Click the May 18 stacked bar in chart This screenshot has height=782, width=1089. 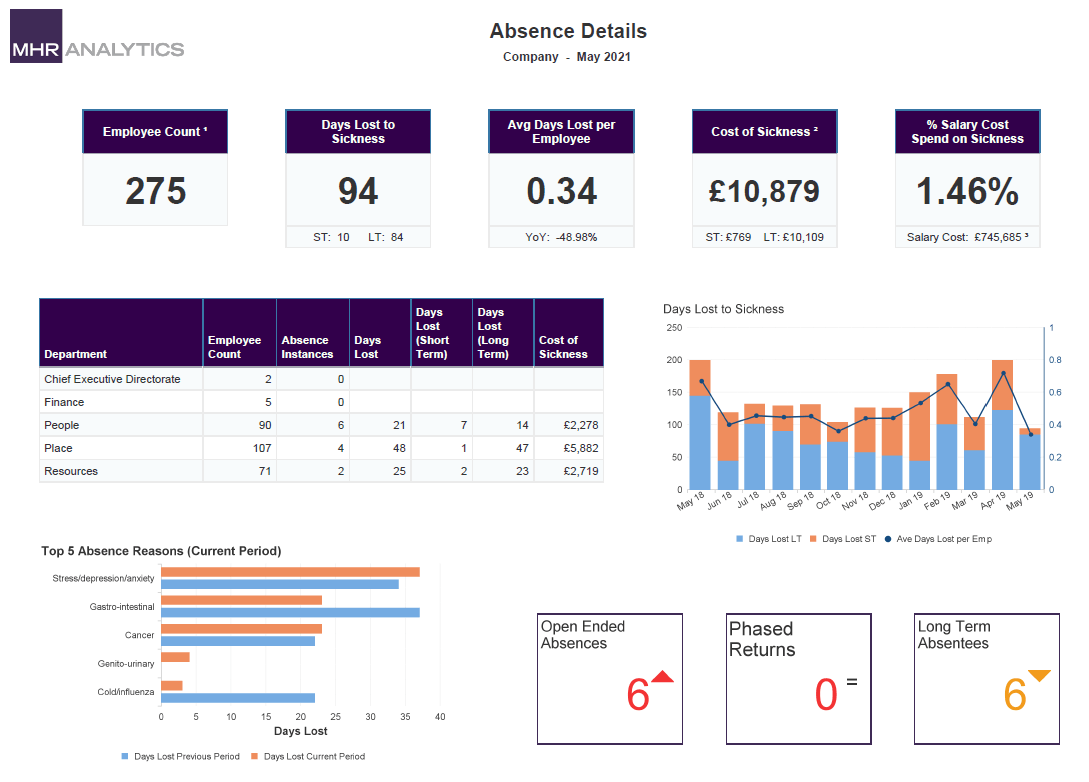[700, 425]
